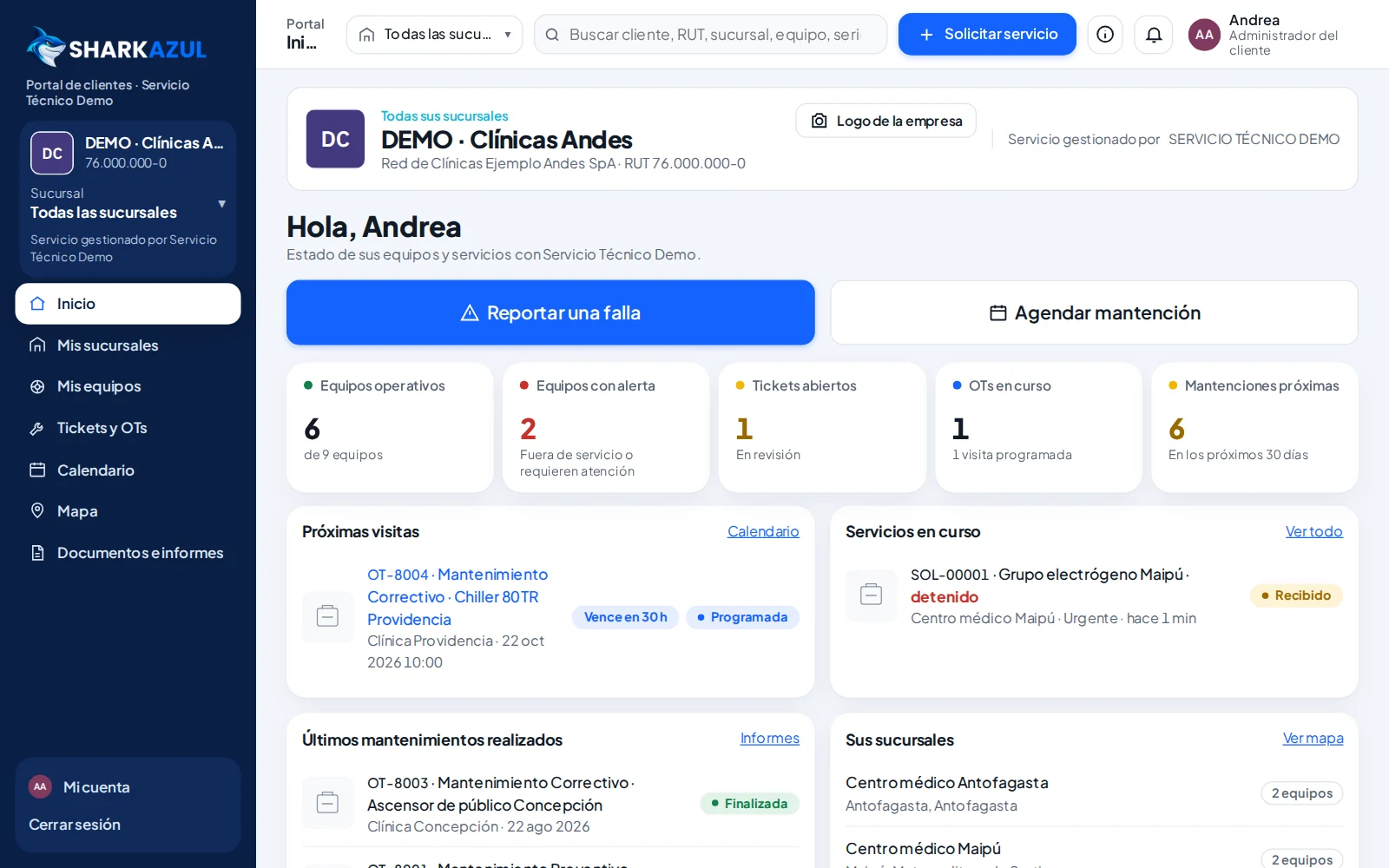Open Calendario in the sidebar
Screen dimensions: 1389x868
pyautogui.click(x=128, y=470)
